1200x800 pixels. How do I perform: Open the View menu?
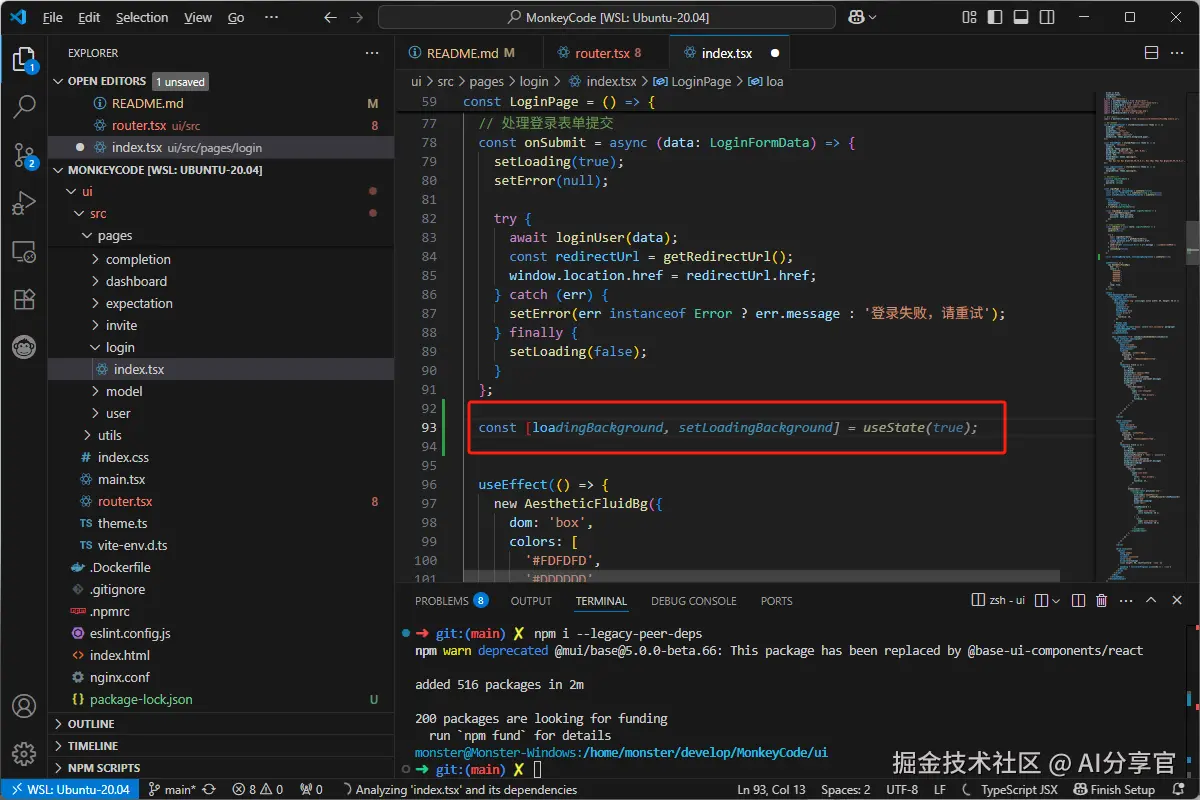tap(198, 17)
